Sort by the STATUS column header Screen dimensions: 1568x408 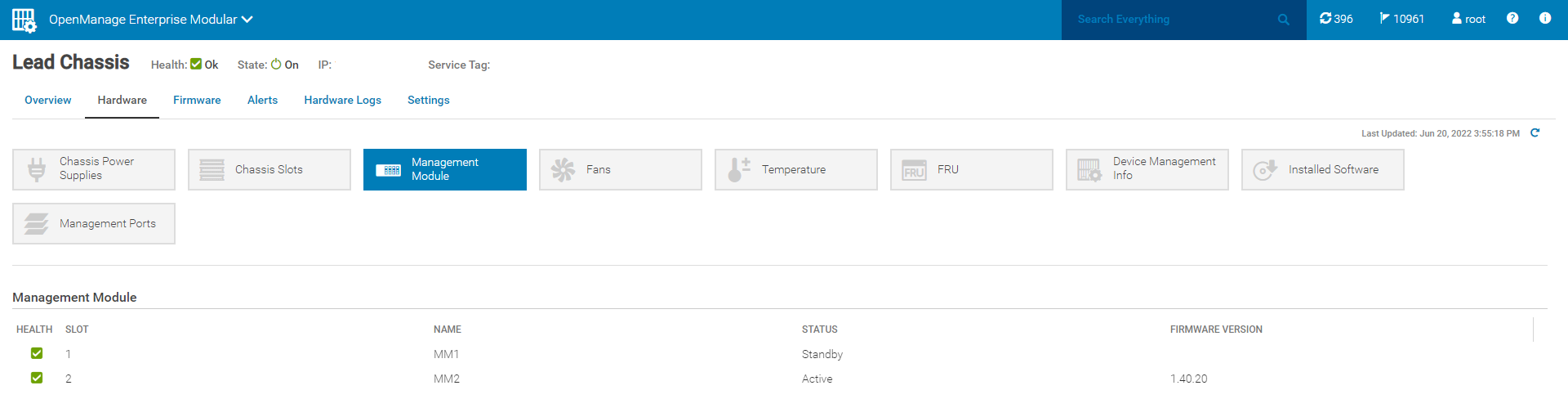coord(820,330)
